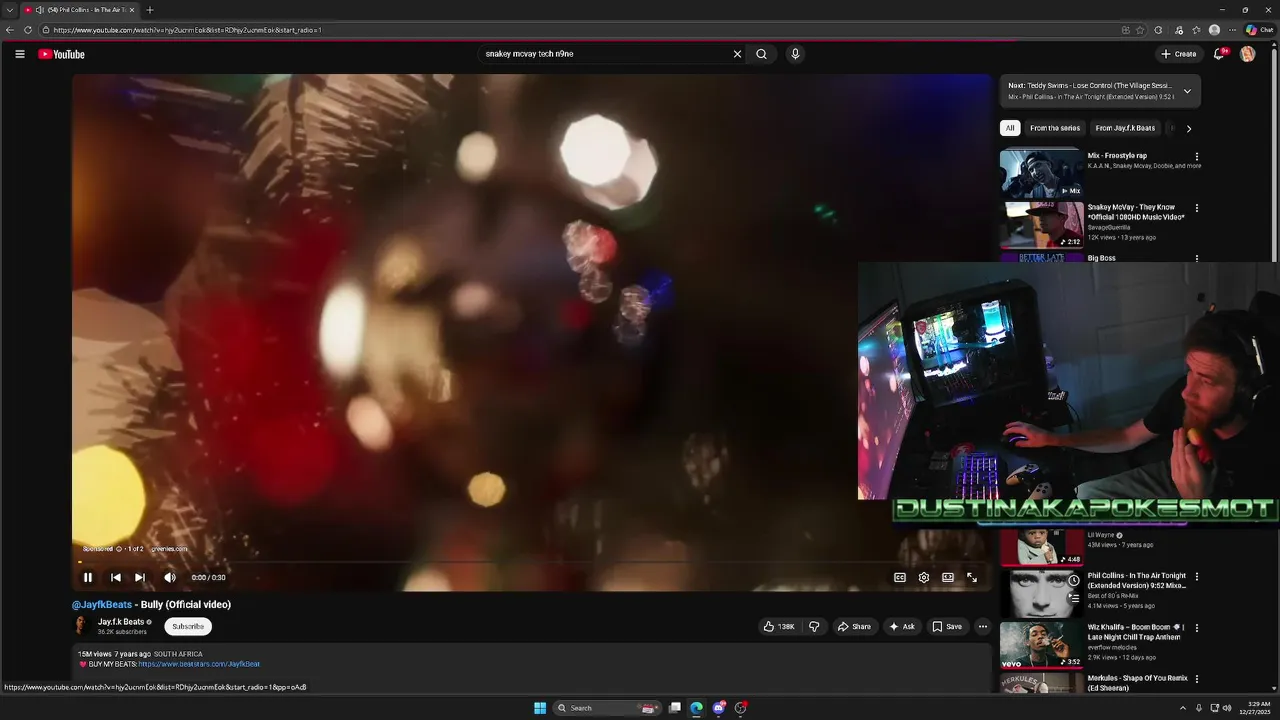Click the video progress bar
The image size is (1280, 720).
(532, 562)
